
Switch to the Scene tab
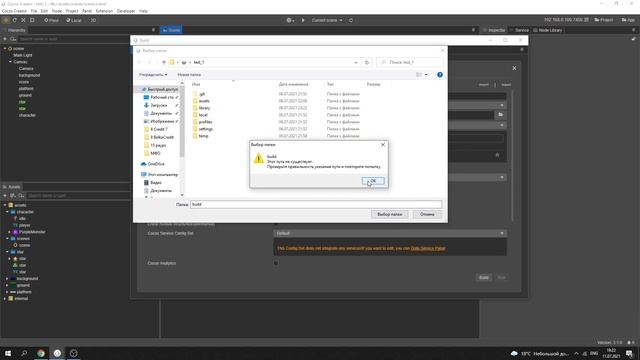[x=171, y=30]
